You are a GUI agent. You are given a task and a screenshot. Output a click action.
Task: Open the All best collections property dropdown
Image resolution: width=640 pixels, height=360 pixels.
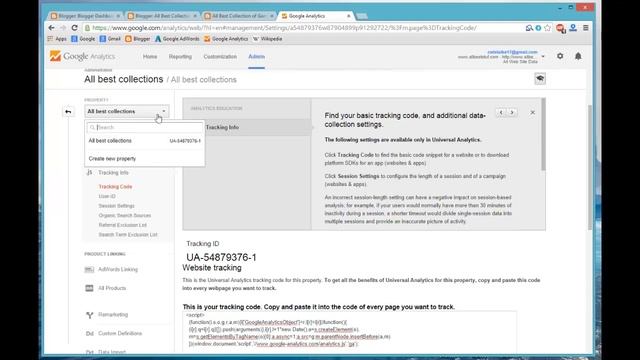point(127,111)
